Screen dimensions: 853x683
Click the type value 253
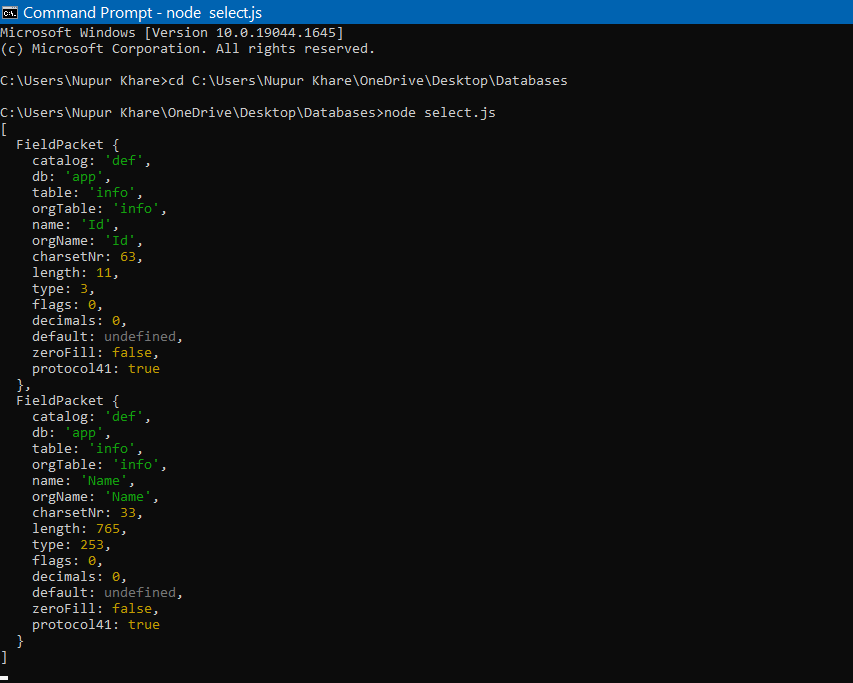(x=94, y=544)
